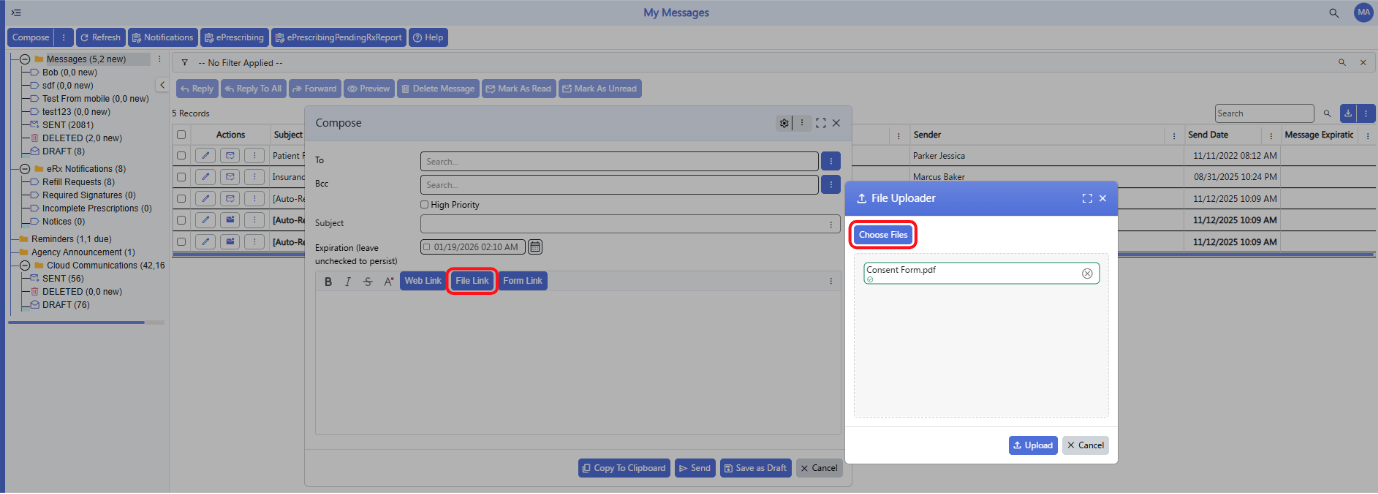Click Web Link button in Compose
1378x494 pixels.
423,281
